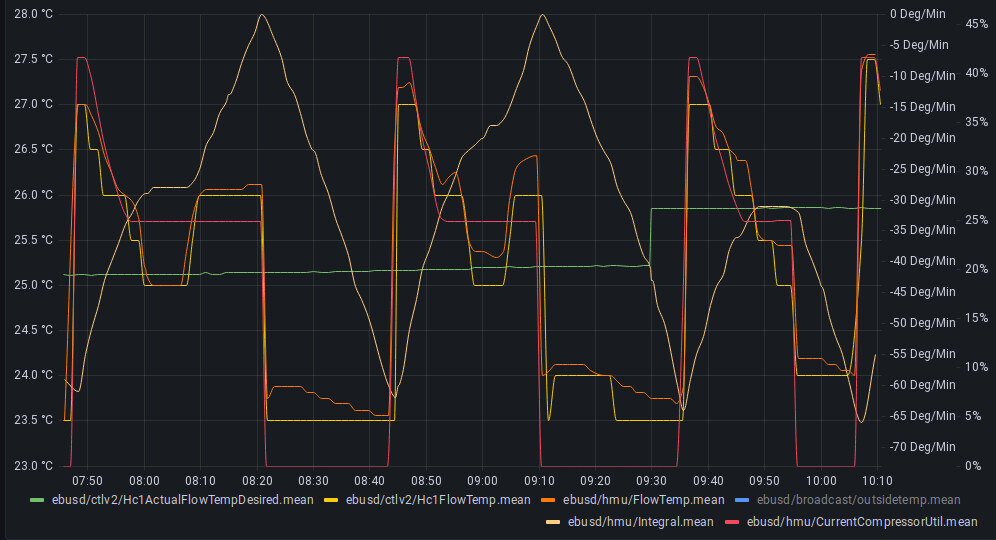Toggle the ebusd/ctlv2/Hc1FlowTemp.mean series visibility
This screenshot has height=540, width=996.
point(438,500)
